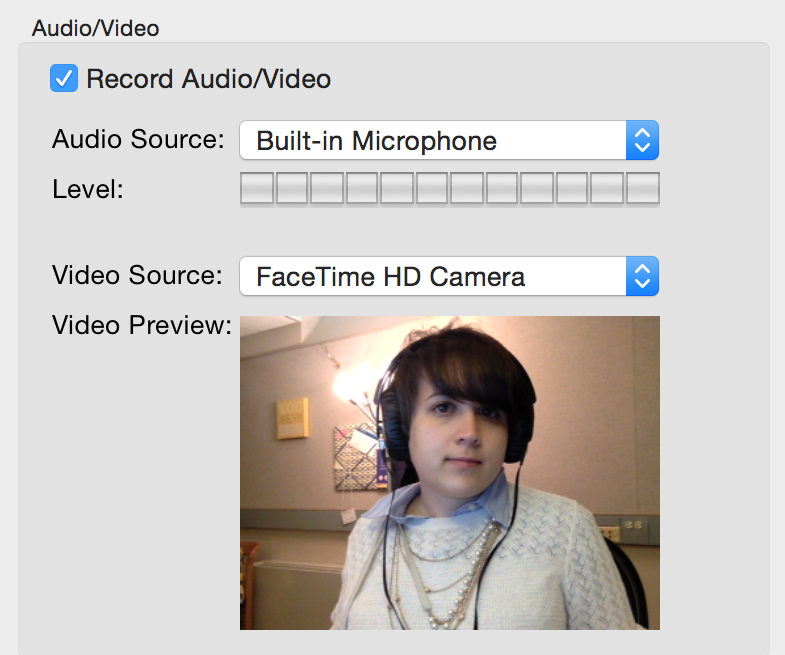The height and width of the screenshot is (655, 785).
Task: Click the "Video Source:" label
Action: 137,275
